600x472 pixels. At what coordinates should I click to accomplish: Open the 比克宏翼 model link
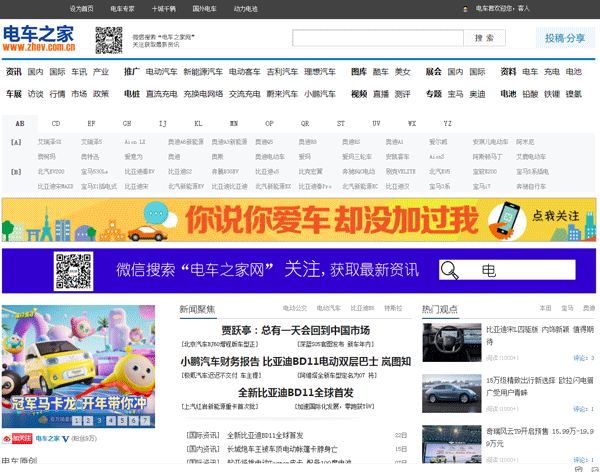pyautogui.click(x=310, y=171)
